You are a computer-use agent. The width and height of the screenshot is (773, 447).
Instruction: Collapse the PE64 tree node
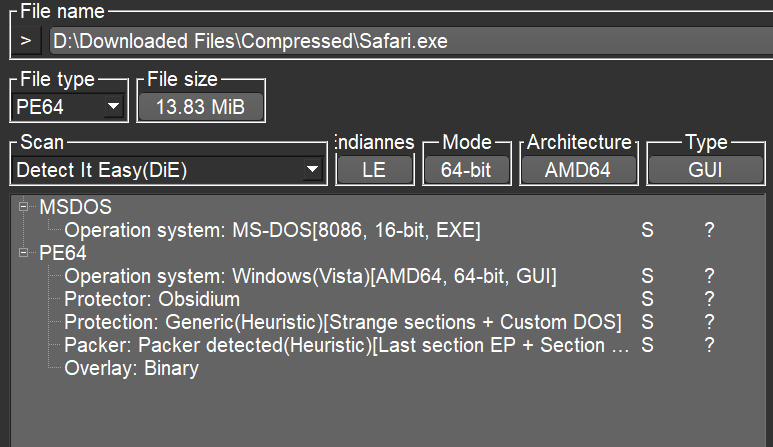23,253
